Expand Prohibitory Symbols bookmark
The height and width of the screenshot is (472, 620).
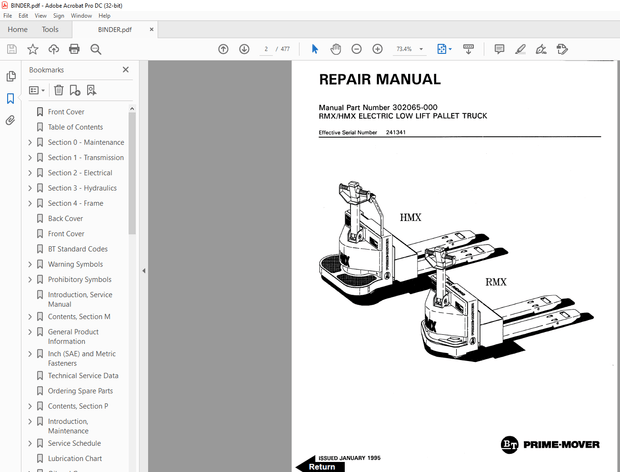coord(30,279)
